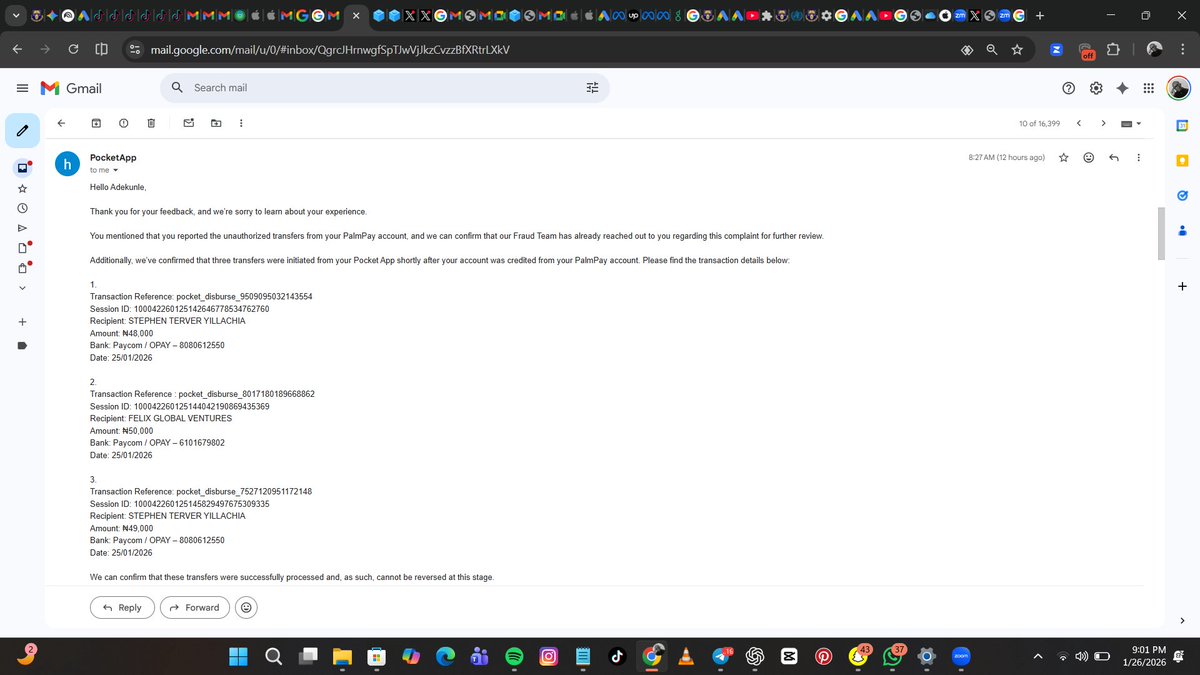The width and height of the screenshot is (1200, 675).
Task: Open Windows Start menu
Action: [239, 656]
